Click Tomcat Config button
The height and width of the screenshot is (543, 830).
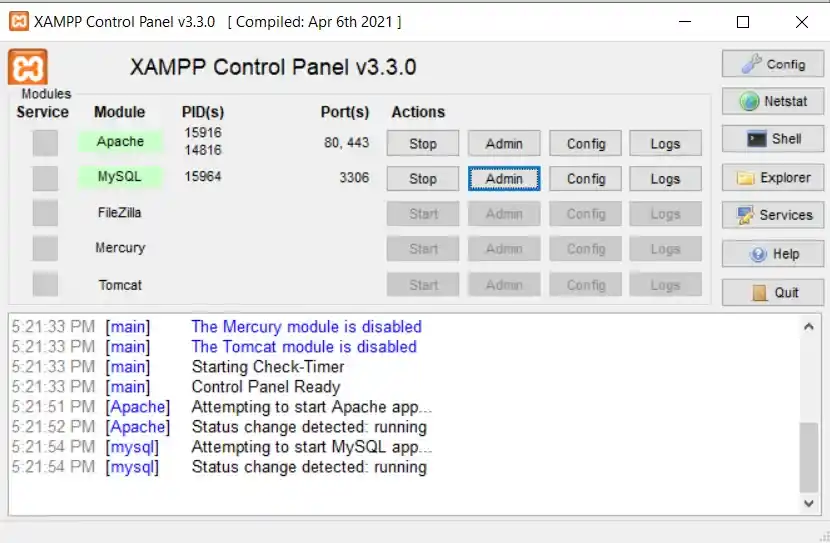(585, 285)
